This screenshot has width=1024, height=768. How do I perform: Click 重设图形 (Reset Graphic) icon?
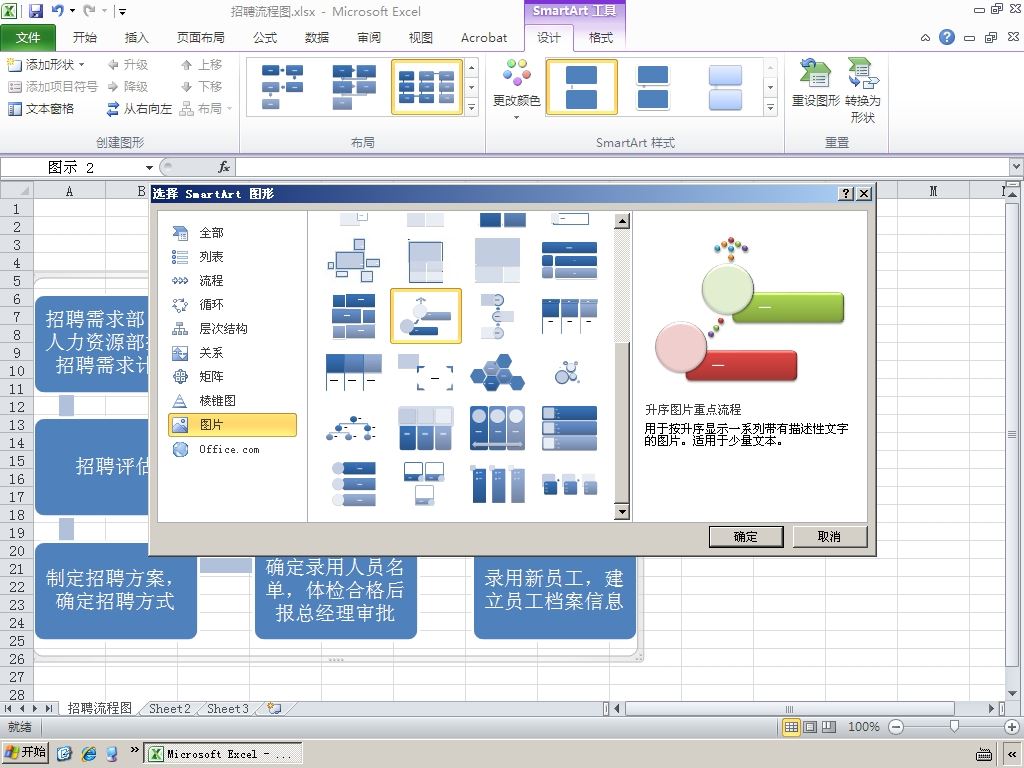click(x=815, y=82)
